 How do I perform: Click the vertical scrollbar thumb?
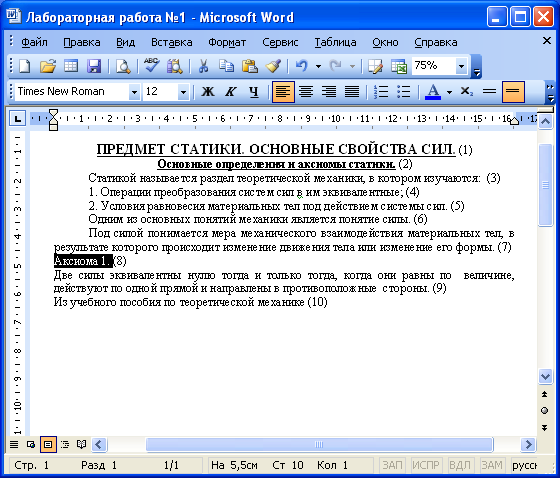pyautogui.click(x=545, y=185)
